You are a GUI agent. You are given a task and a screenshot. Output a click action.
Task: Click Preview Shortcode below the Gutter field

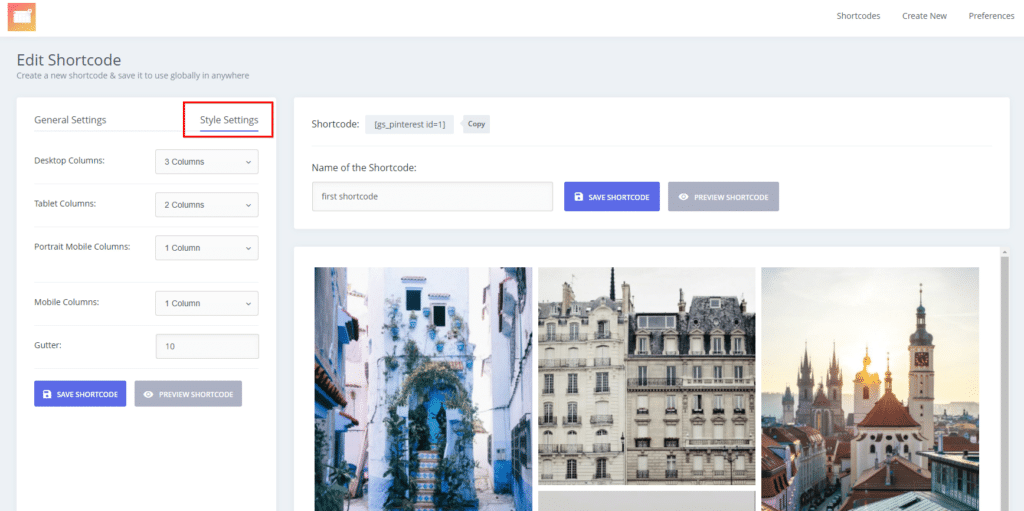(188, 394)
